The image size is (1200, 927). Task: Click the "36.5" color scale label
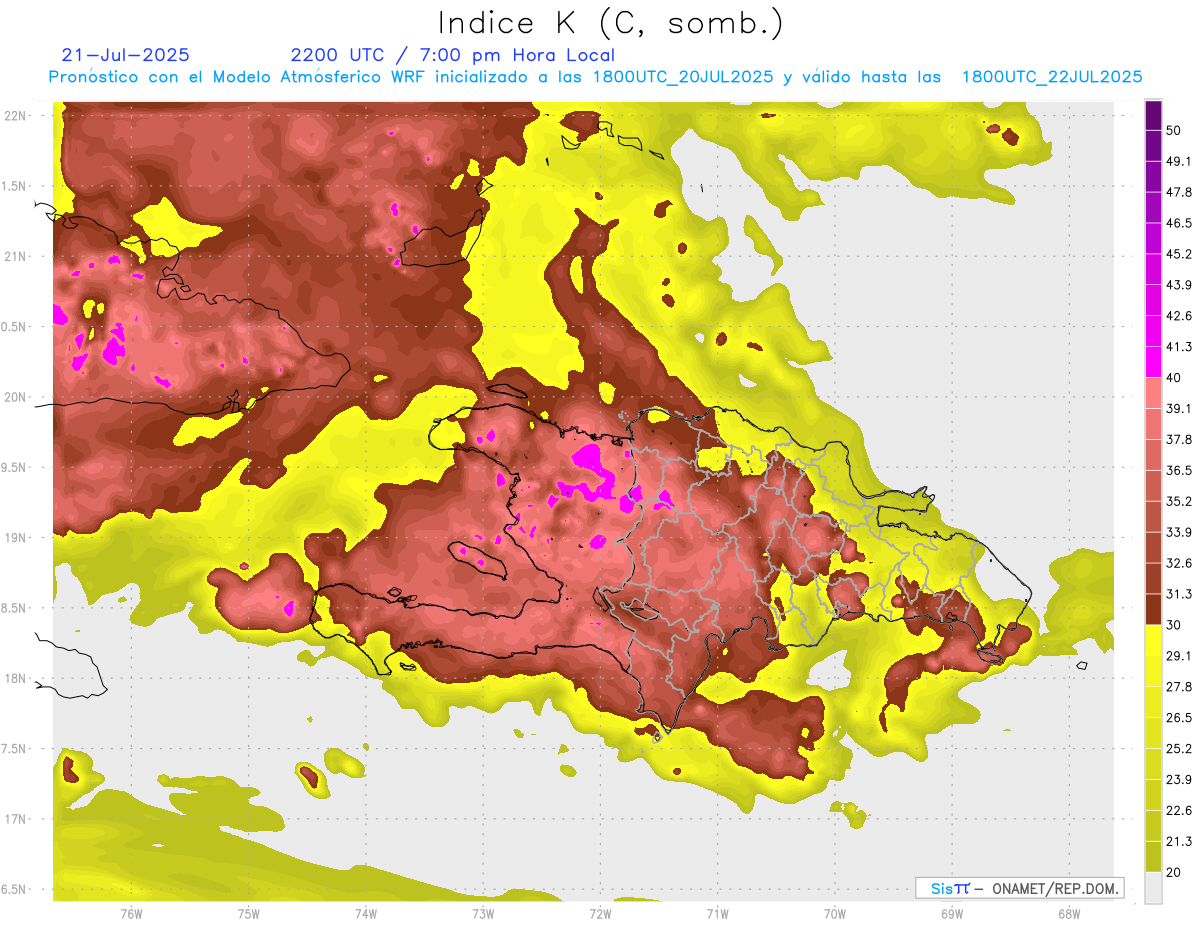coord(1179,470)
